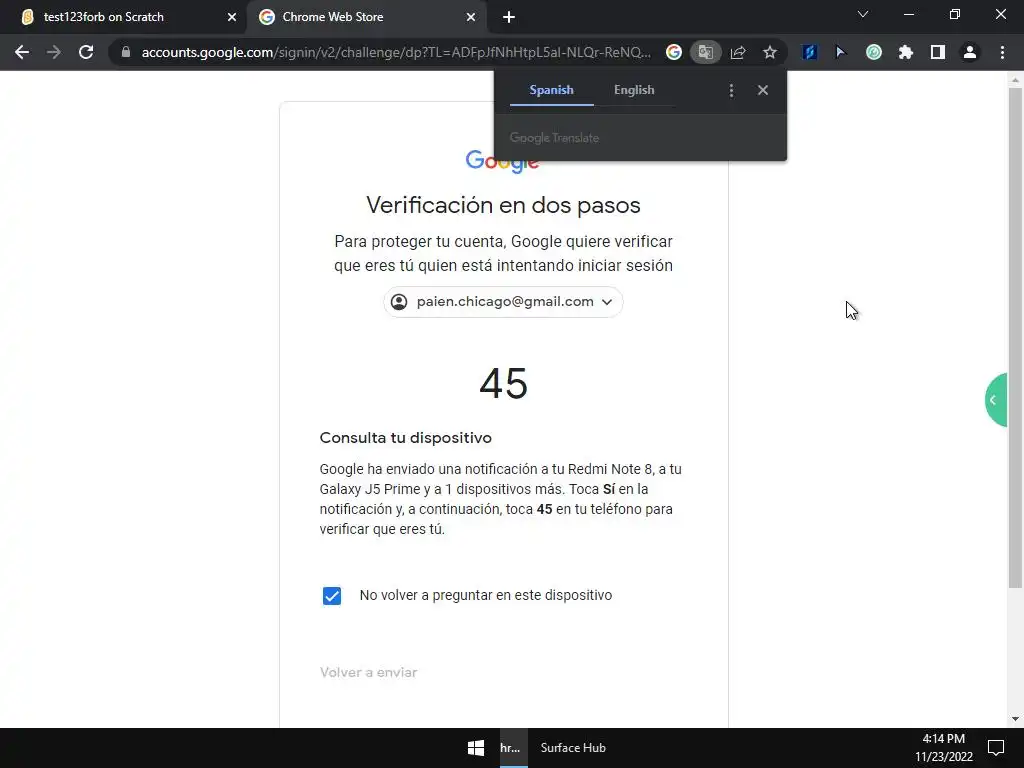The height and width of the screenshot is (768, 1024).
Task: Bookmark this tab with the star icon
Action: (x=770, y=52)
